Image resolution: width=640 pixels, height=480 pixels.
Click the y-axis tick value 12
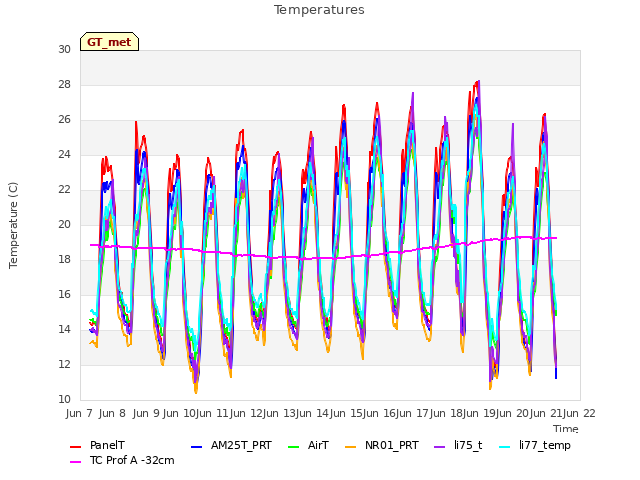click(x=64, y=365)
